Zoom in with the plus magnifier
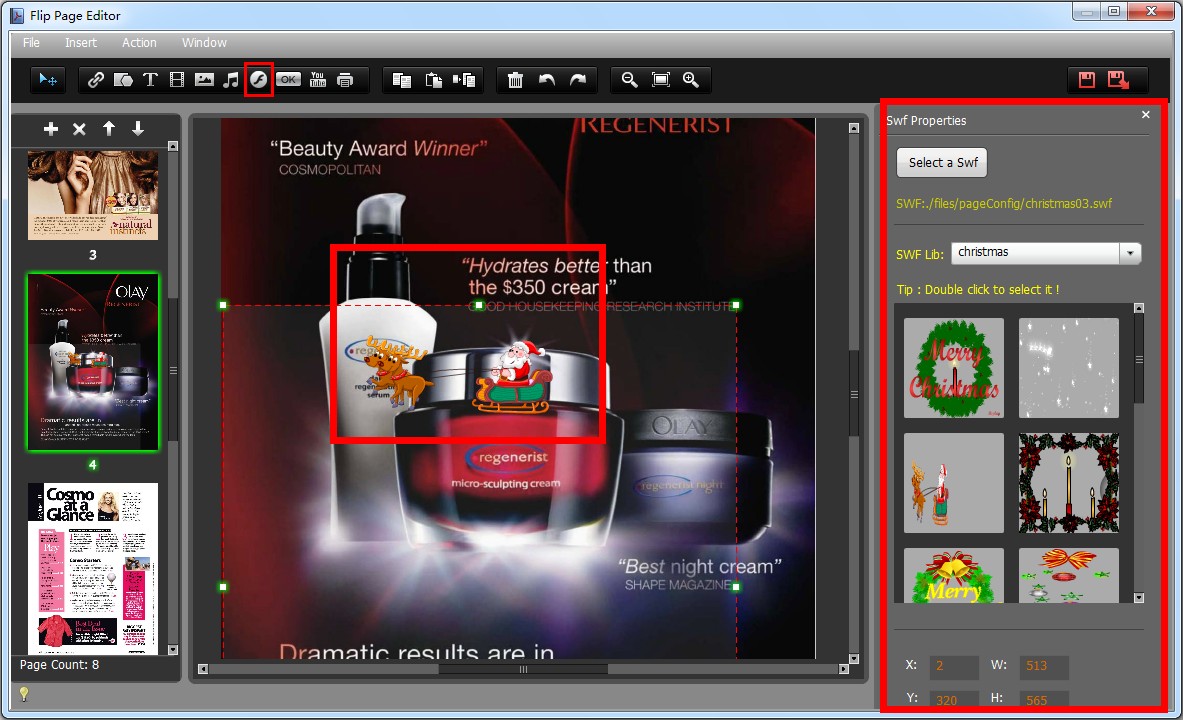Image resolution: width=1183 pixels, height=720 pixels. [x=691, y=79]
